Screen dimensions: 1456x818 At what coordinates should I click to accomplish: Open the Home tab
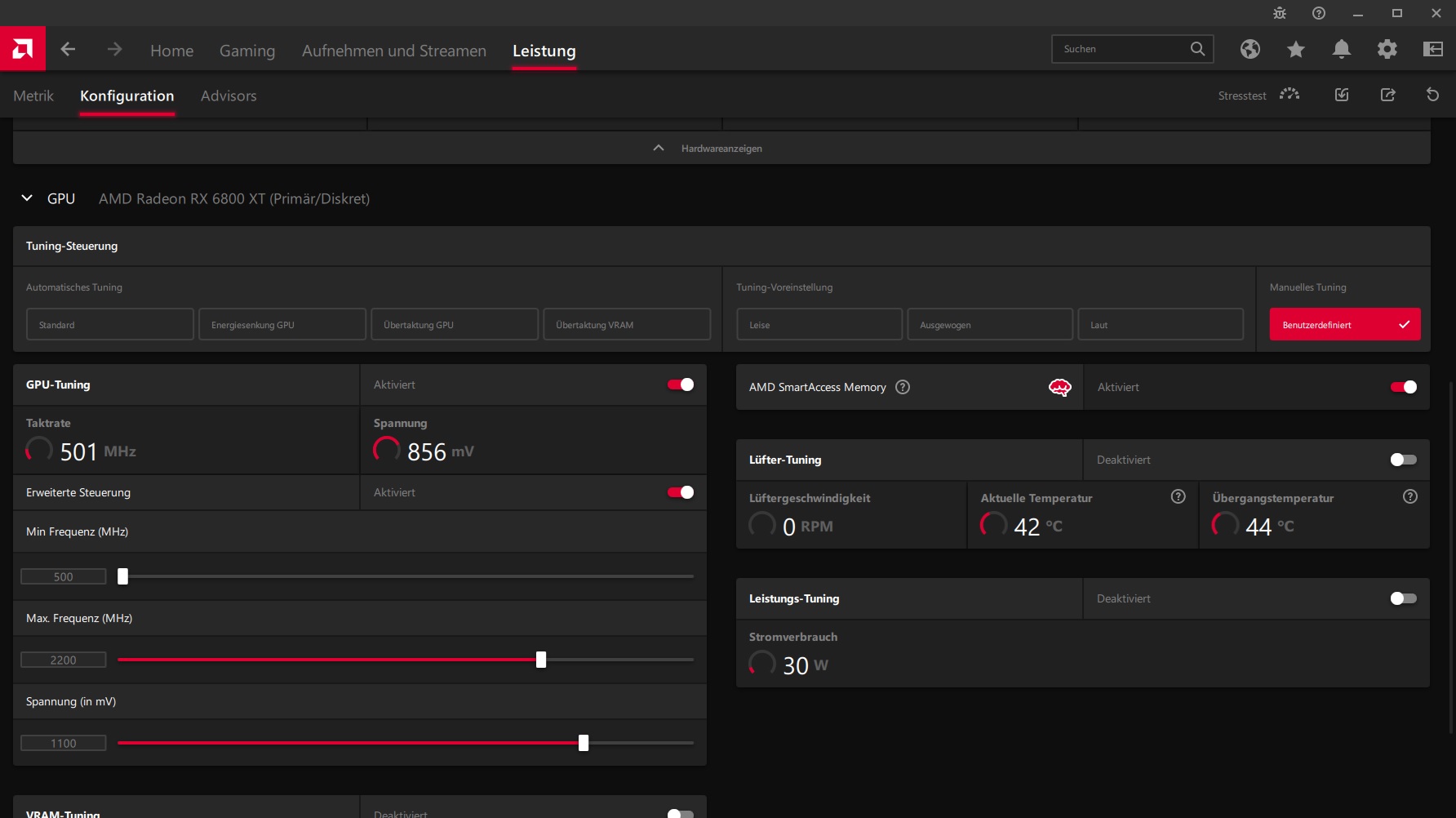(171, 51)
